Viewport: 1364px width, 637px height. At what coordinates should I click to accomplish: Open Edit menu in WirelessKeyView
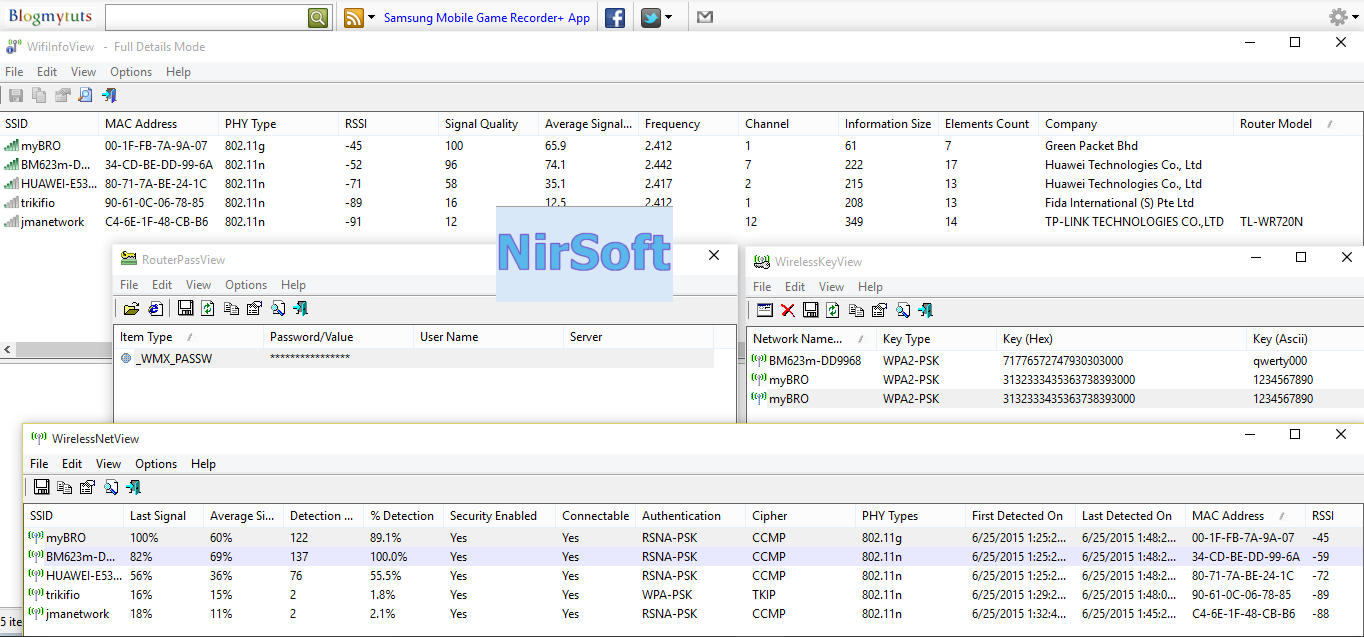795,287
